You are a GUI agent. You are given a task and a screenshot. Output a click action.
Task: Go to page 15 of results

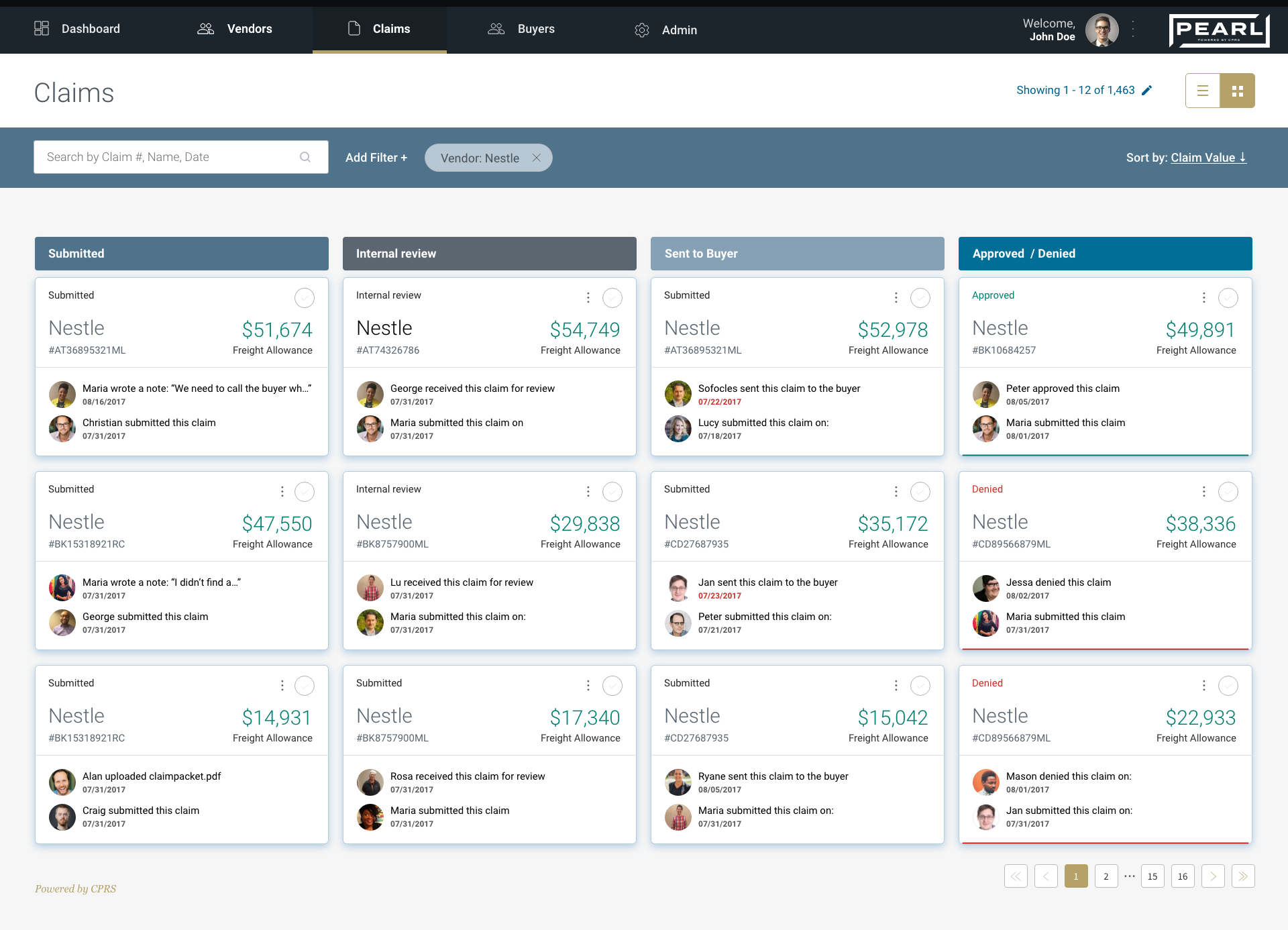pyautogui.click(x=1152, y=876)
